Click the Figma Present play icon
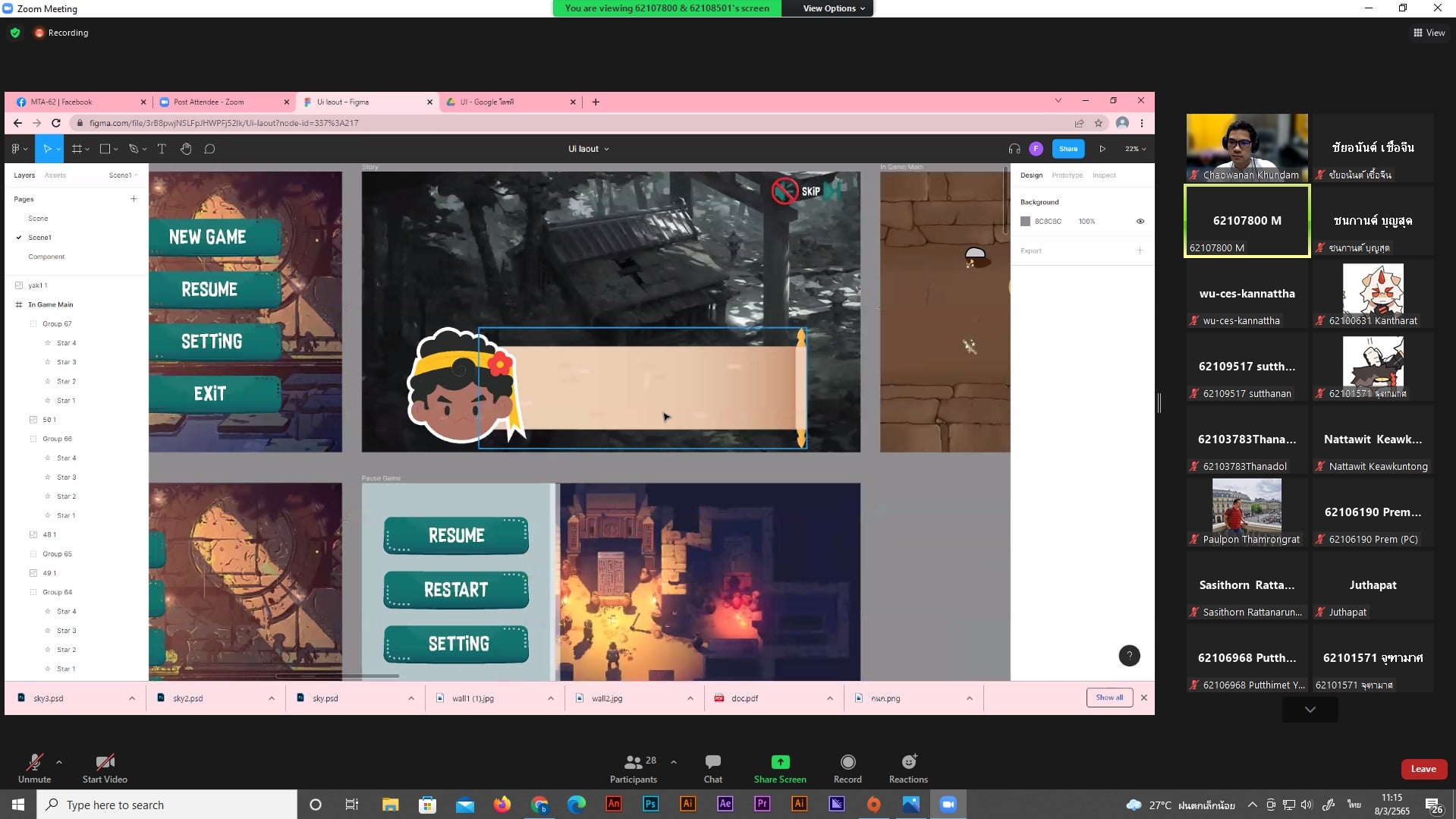 [x=1102, y=149]
